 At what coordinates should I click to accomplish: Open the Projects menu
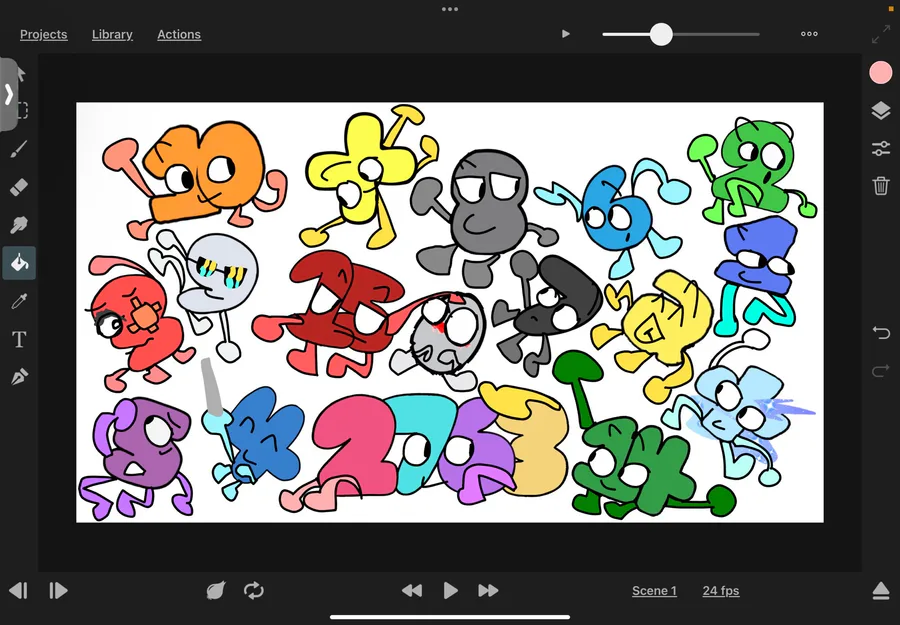coord(44,34)
